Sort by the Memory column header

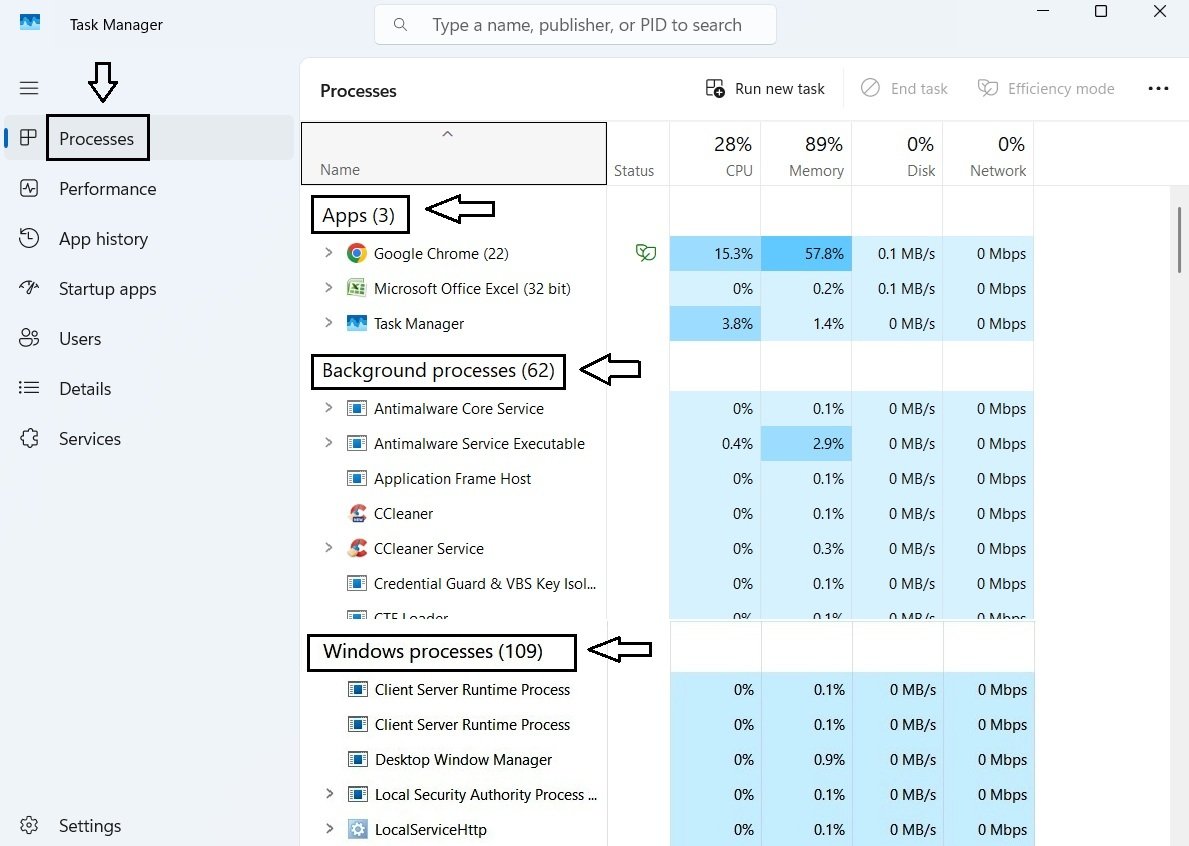(806, 154)
